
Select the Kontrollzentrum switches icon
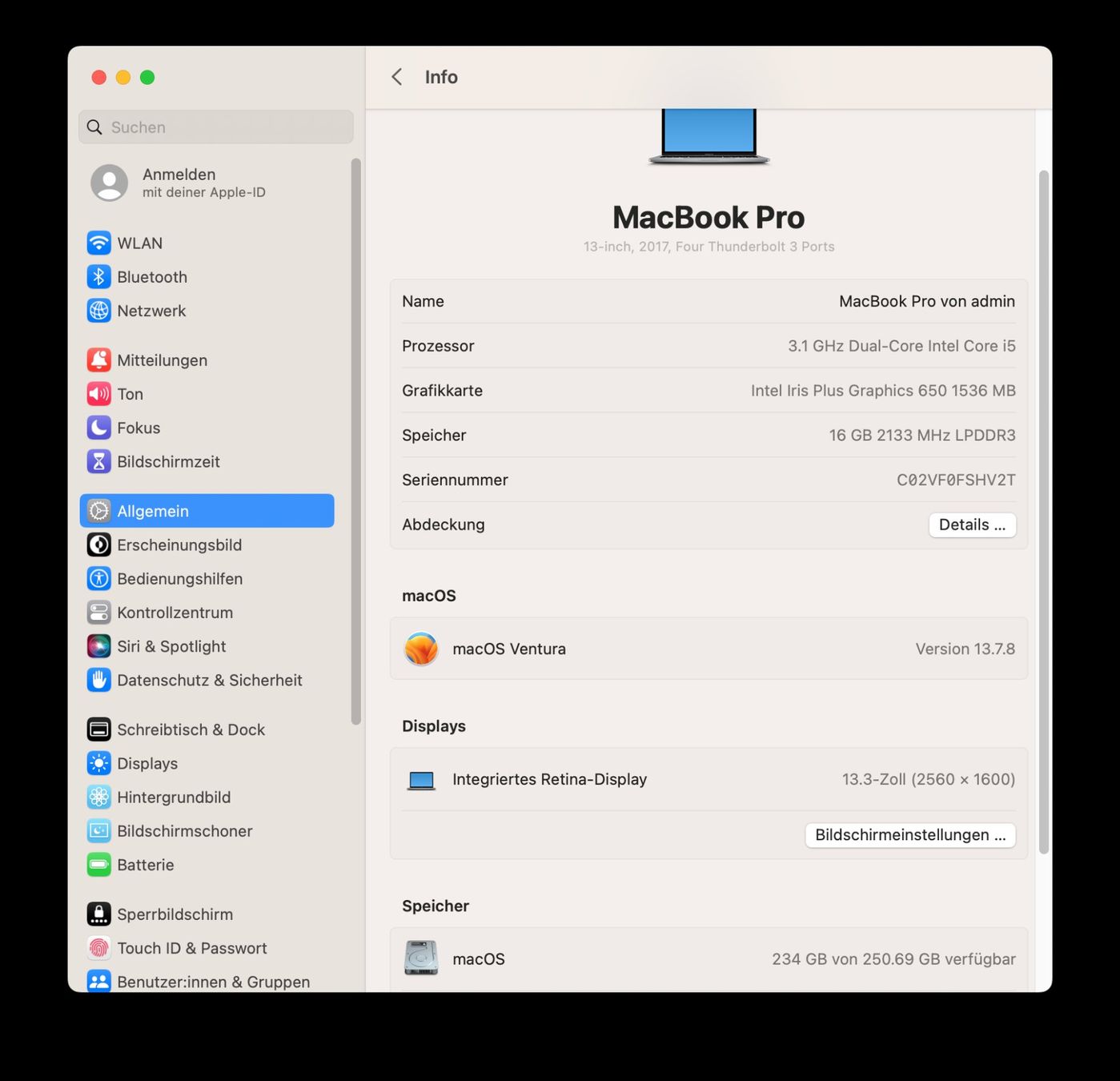(98, 613)
